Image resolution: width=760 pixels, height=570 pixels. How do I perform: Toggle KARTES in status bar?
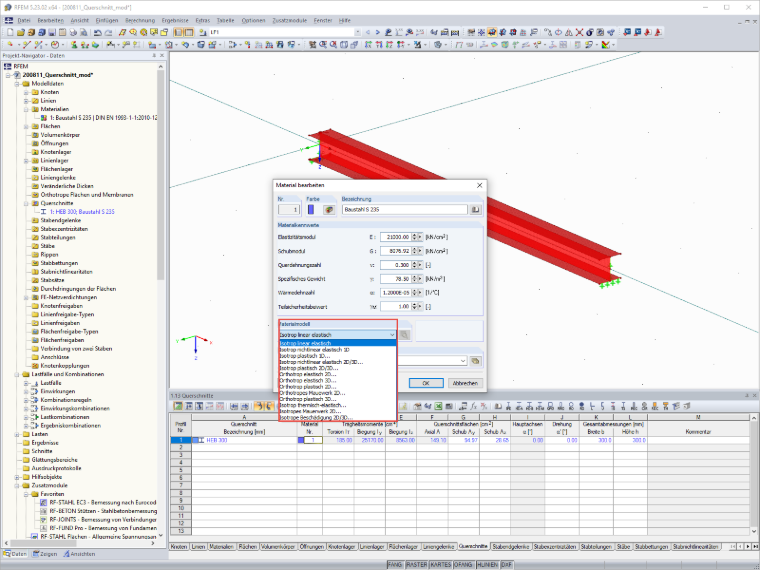(441, 565)
